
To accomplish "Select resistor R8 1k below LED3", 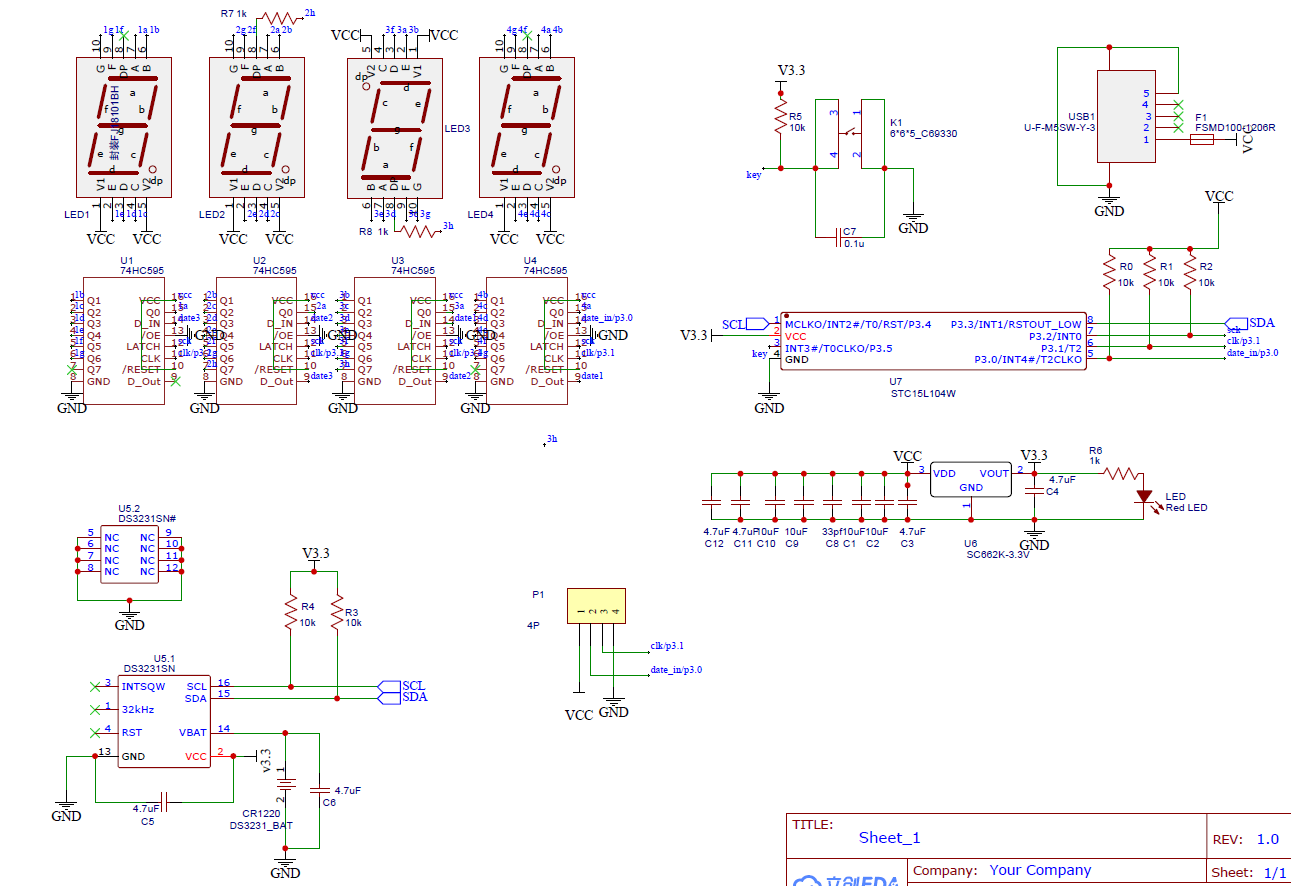I will [419, 230].
